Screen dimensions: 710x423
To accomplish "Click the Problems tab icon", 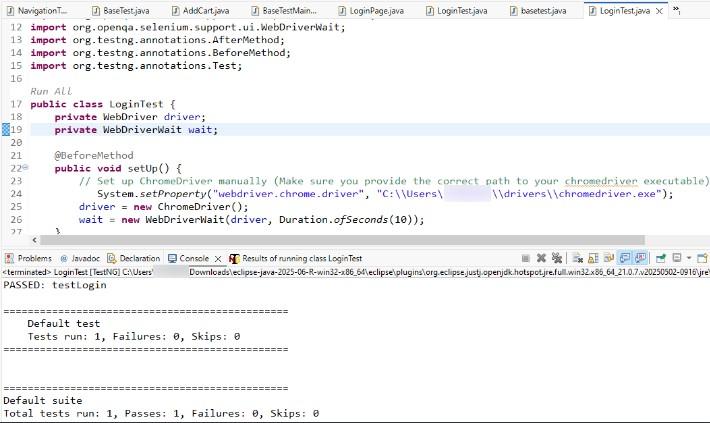I will click(x=9, y=258).
